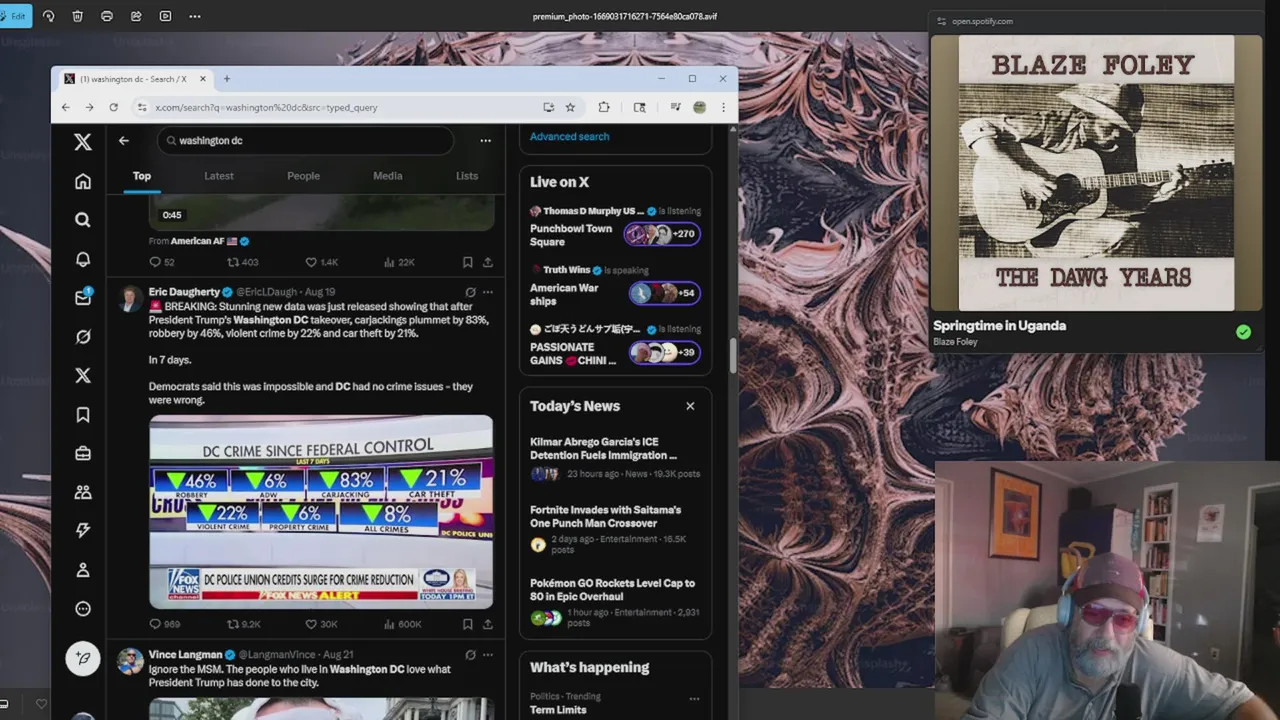1280x720 pixels.
Task: Click the washington dc search field
Action: click(305, 141)
